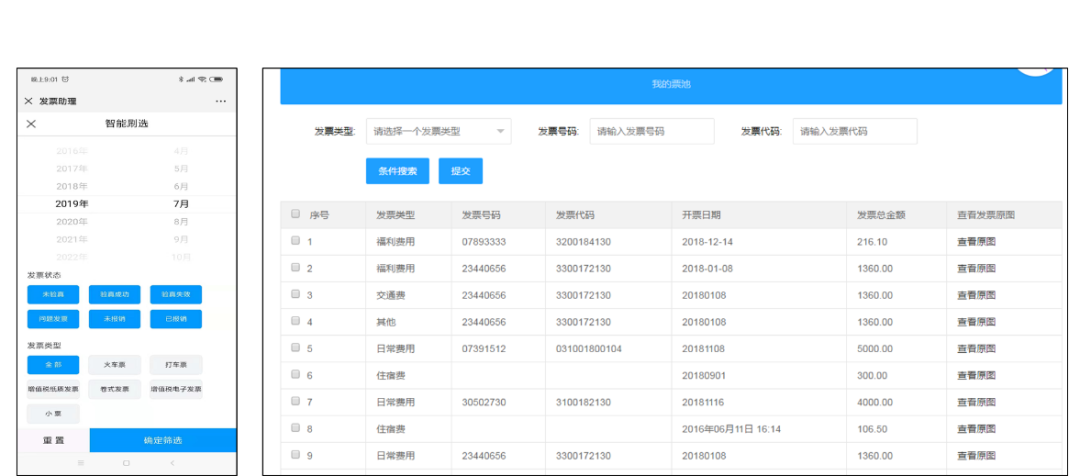
Task: Select 火车票 invoice type filter
Action: [114, 365]
